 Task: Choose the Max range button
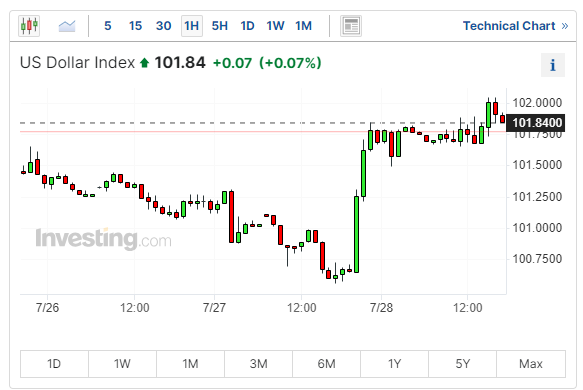[531, 364]
